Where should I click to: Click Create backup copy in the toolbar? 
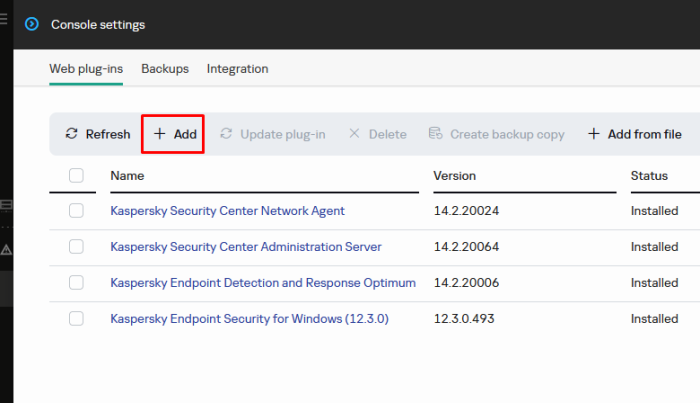click(x=496, y=134)
